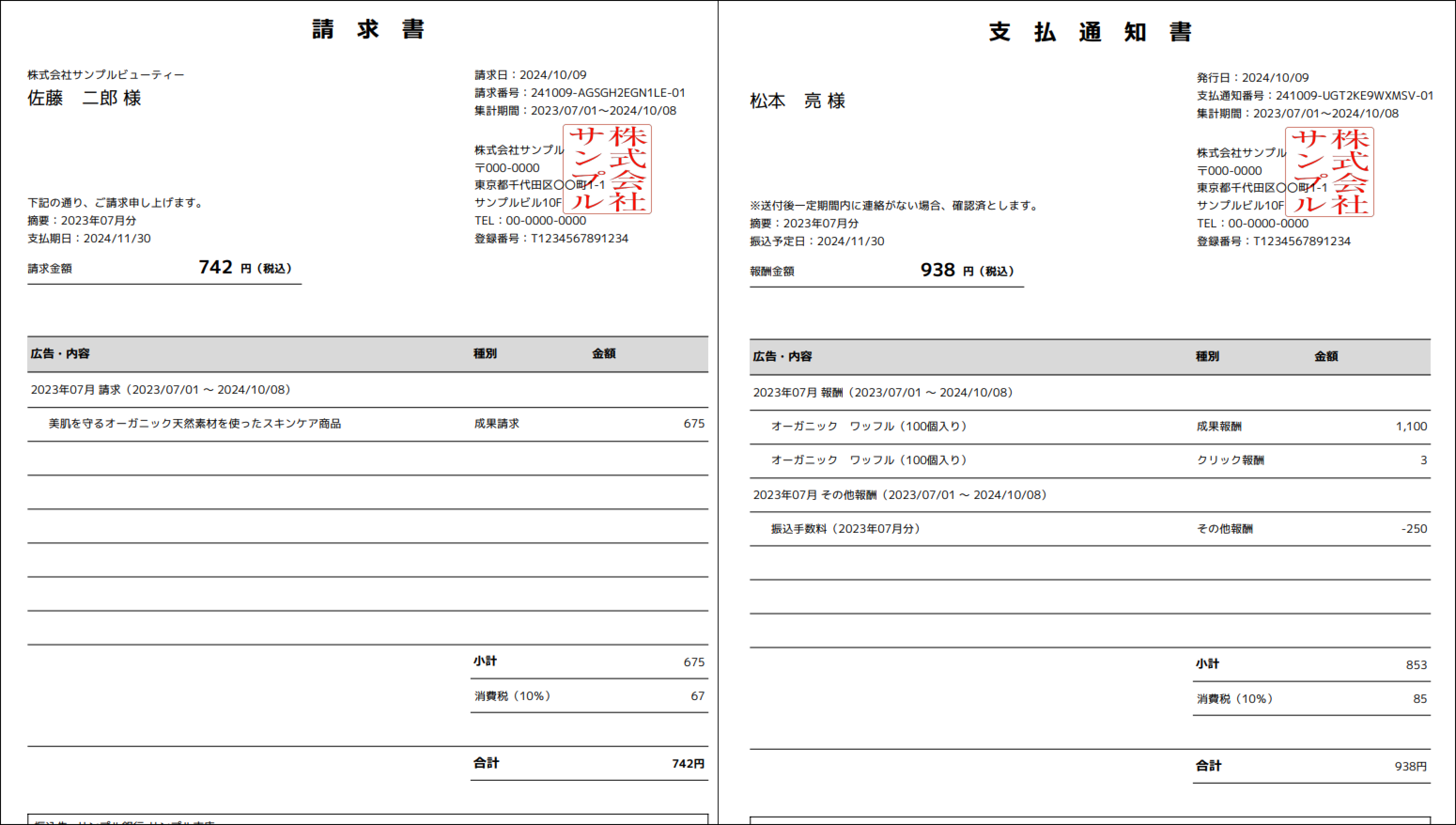
Task: Select recipient name 松本 亮 様
Action: (798, 101)
